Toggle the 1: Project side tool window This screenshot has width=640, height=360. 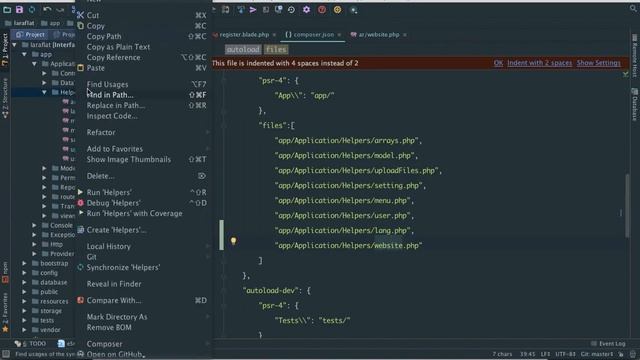pos(5,49)
